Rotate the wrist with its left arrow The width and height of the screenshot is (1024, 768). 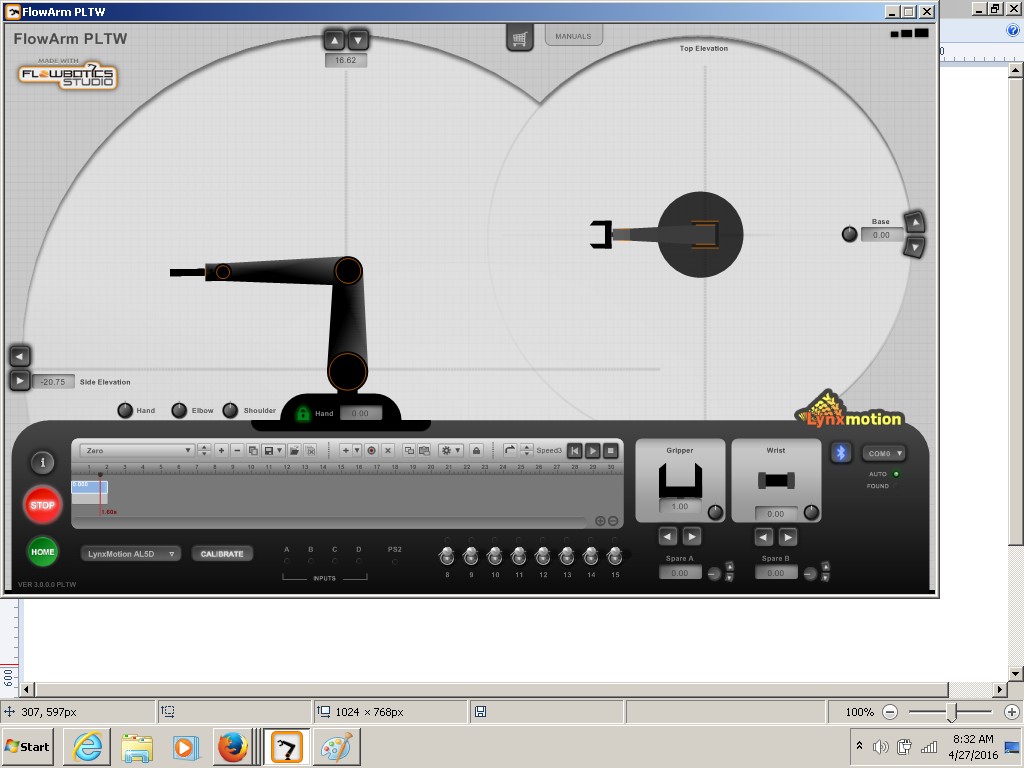pyautogui.click(x=763, y=537)
